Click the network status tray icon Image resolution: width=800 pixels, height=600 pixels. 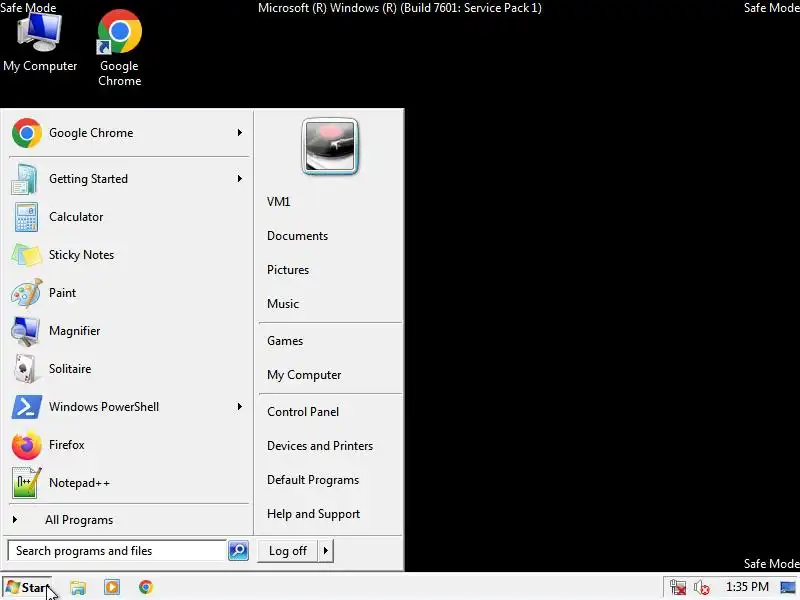(x=678, y=587)
